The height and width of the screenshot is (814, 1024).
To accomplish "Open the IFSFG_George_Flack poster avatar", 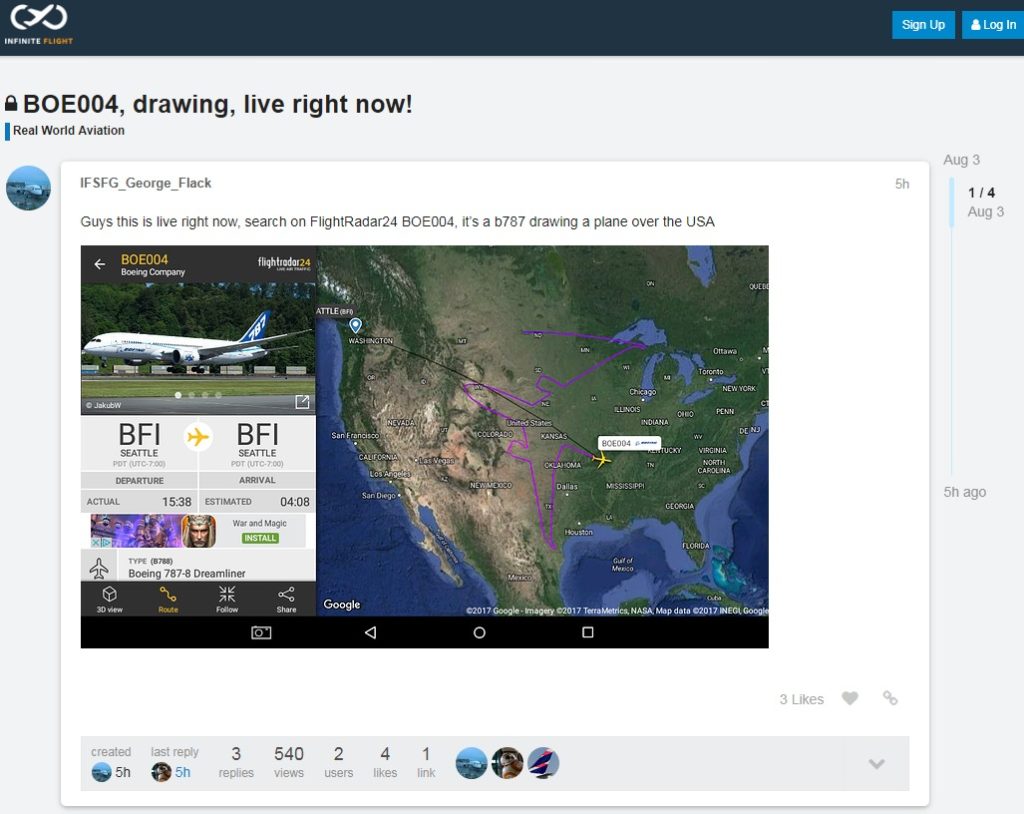I will 28,188.
